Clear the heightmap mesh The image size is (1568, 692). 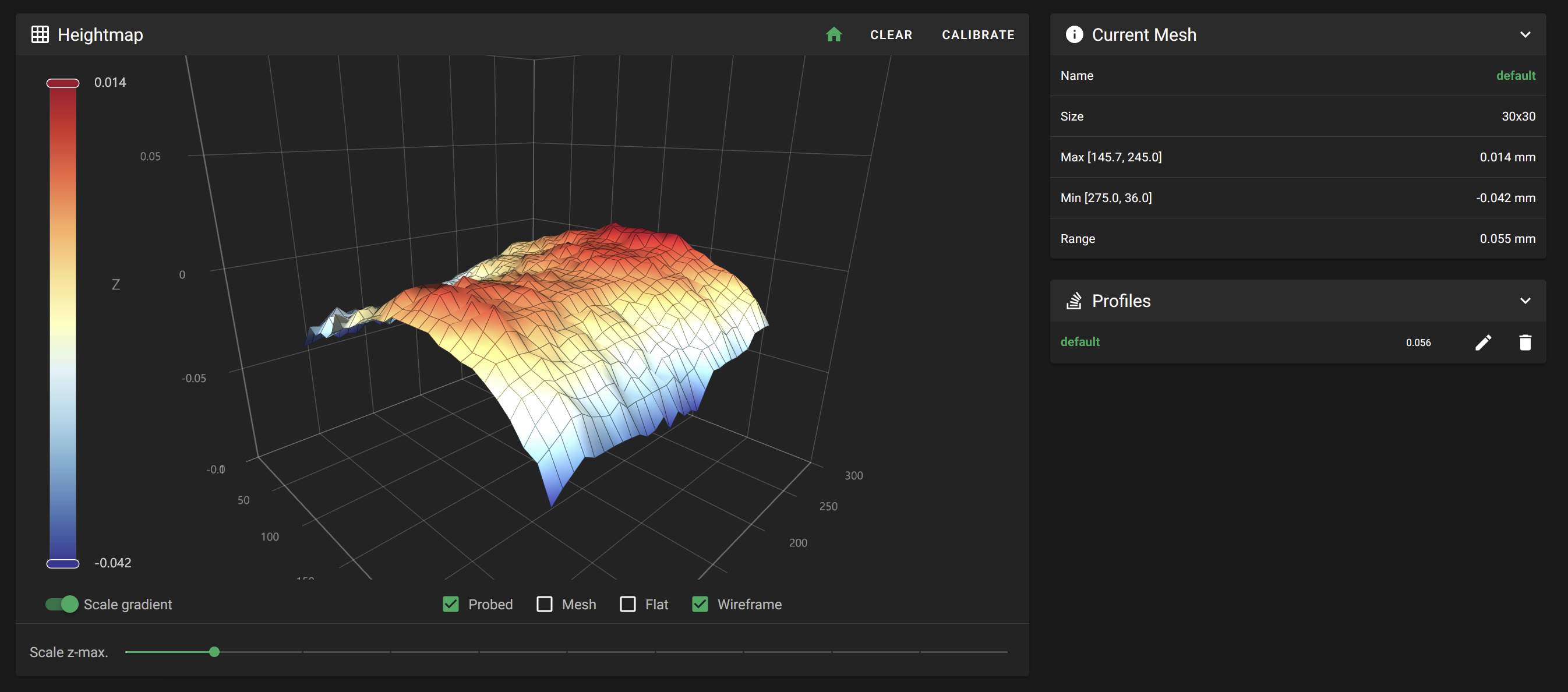pyautogui.click(x=891, y=35)
